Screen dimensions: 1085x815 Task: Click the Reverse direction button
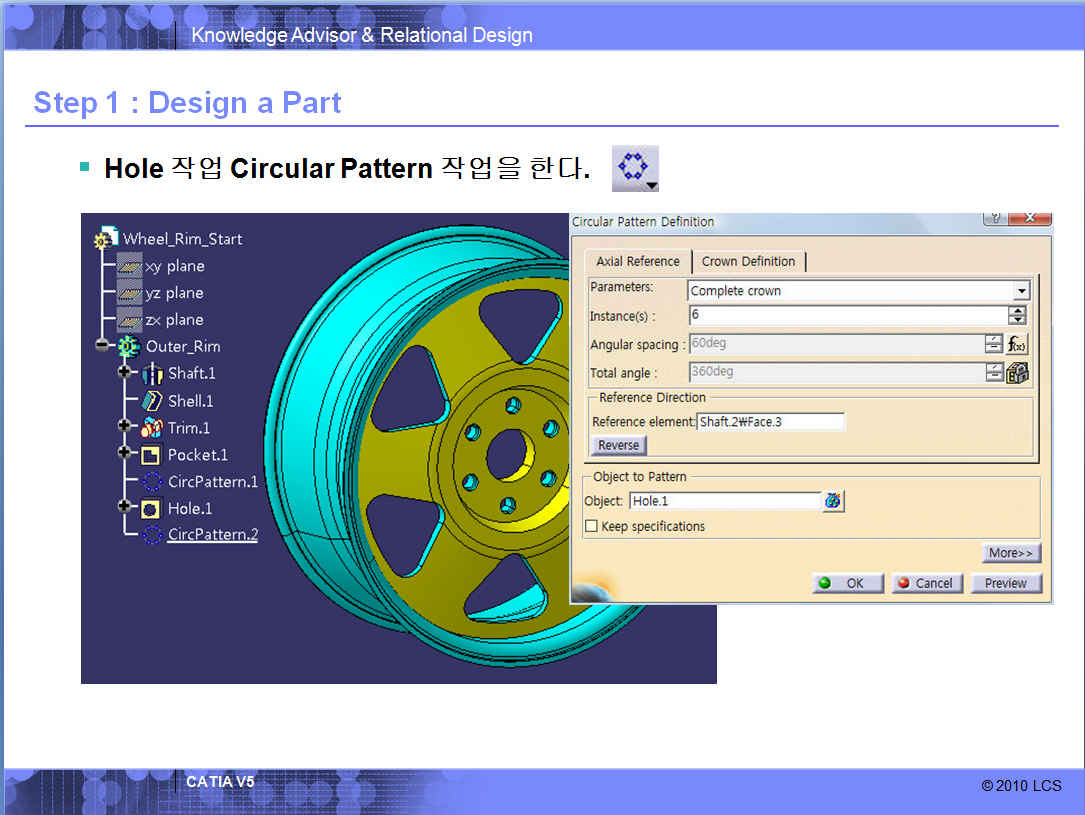tap(618, 445)
